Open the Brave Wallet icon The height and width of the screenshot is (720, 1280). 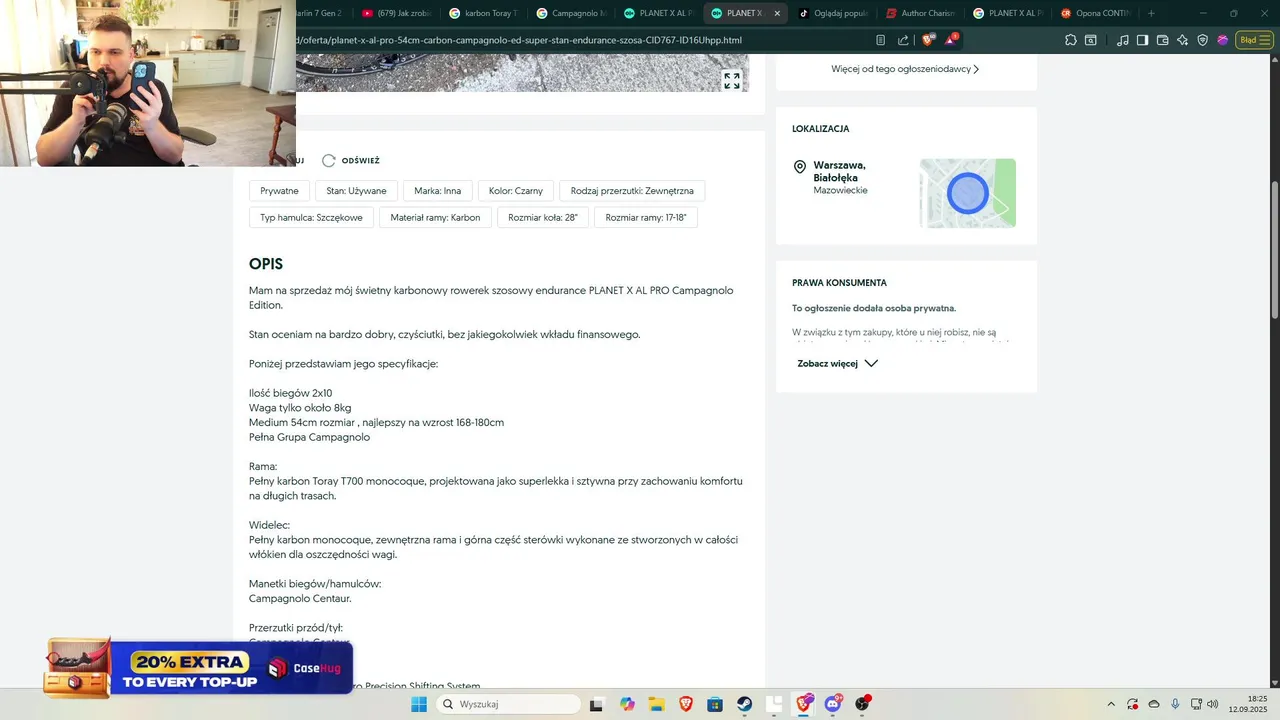1163,40
